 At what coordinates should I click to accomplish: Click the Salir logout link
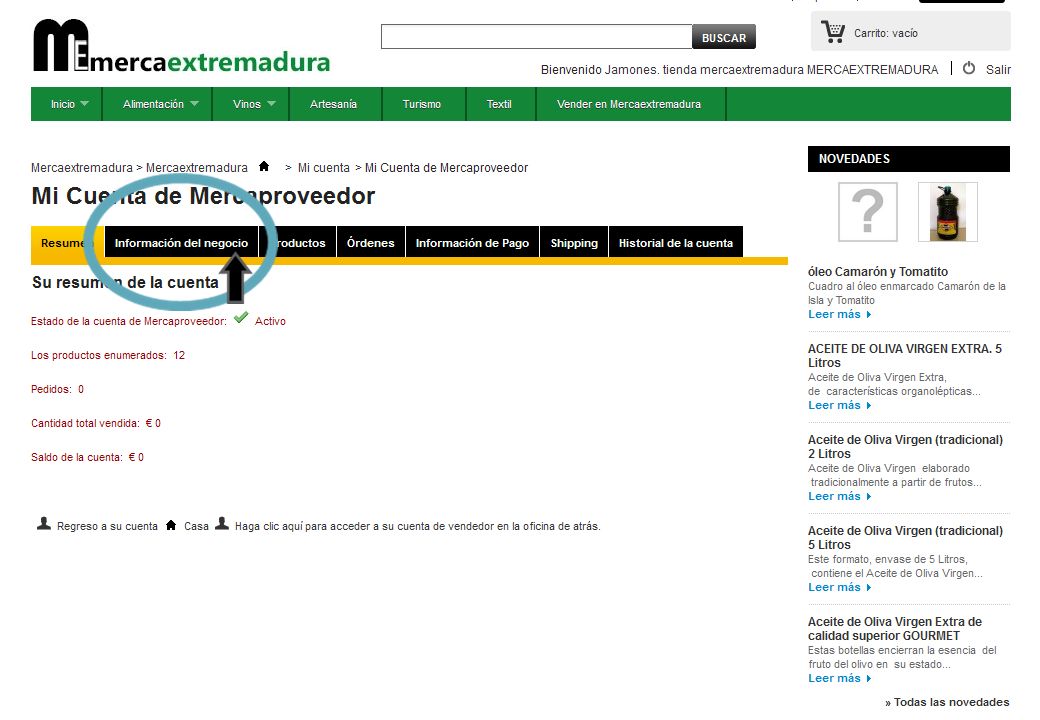coord(998,70)
